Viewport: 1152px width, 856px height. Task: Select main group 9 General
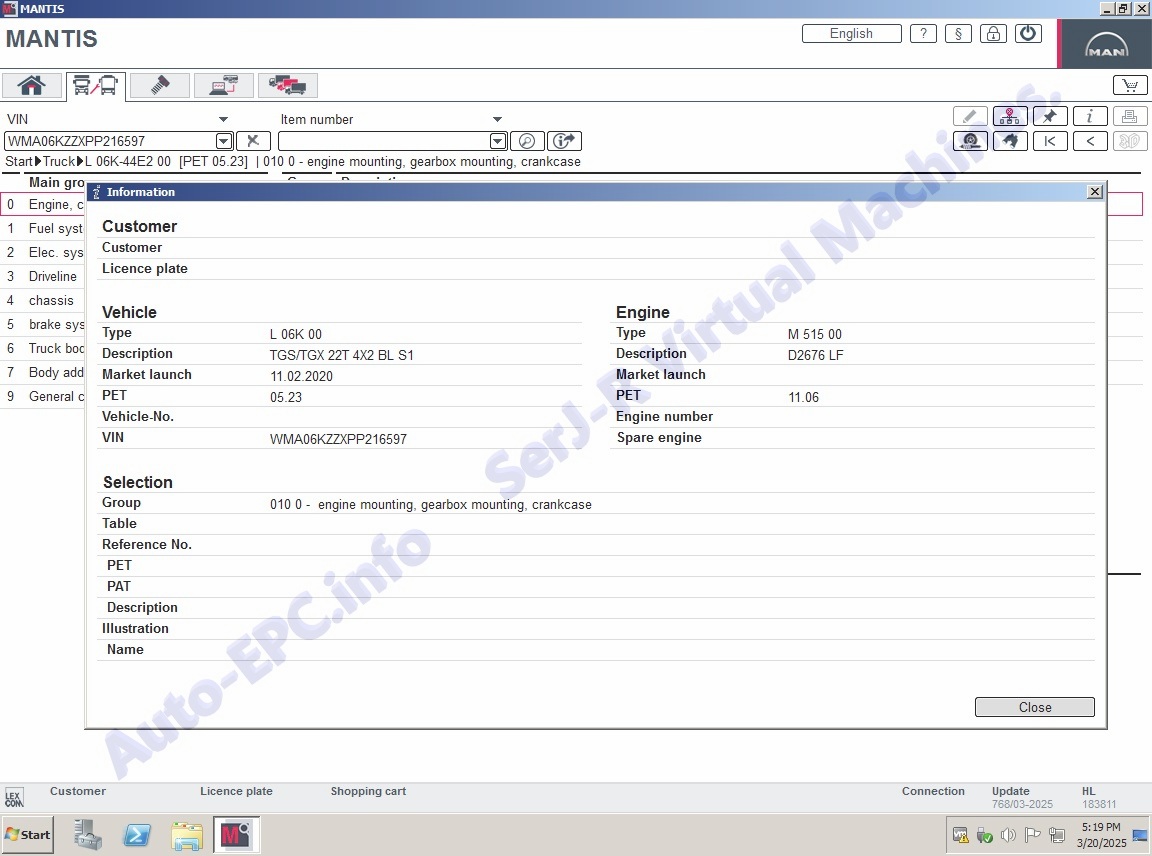click(x=44, y=396)
